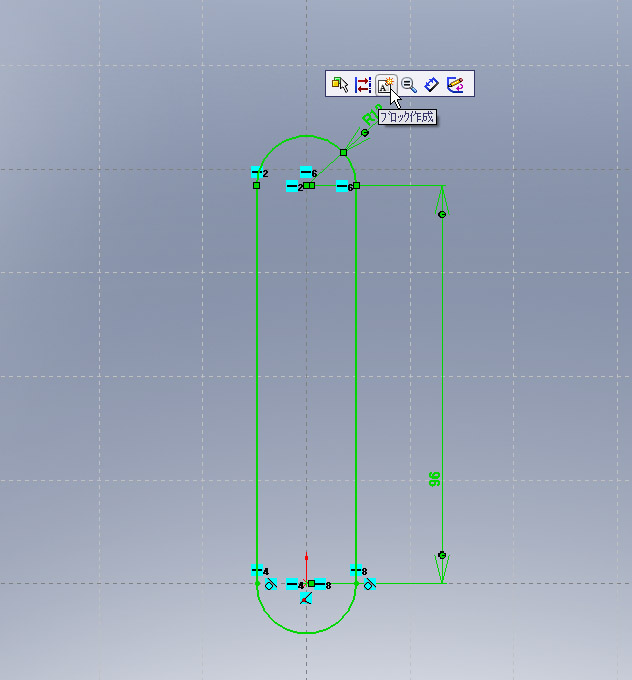Click the magnifier zoom-to-selection icon
Image resolution: width=632 pixels, height=680 pixels.
point(409,85)
